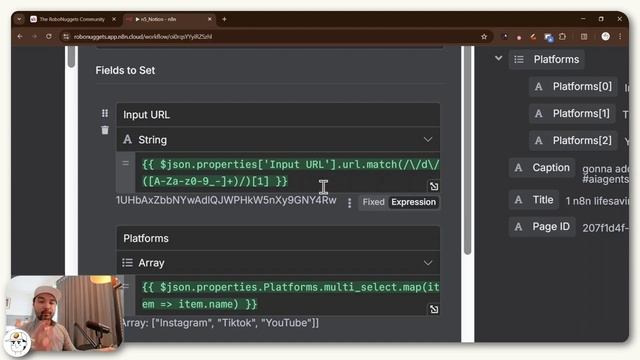
Task: Switch Input URL value to Expression mode
Action: pyautogui.click(x=413, y=202)
